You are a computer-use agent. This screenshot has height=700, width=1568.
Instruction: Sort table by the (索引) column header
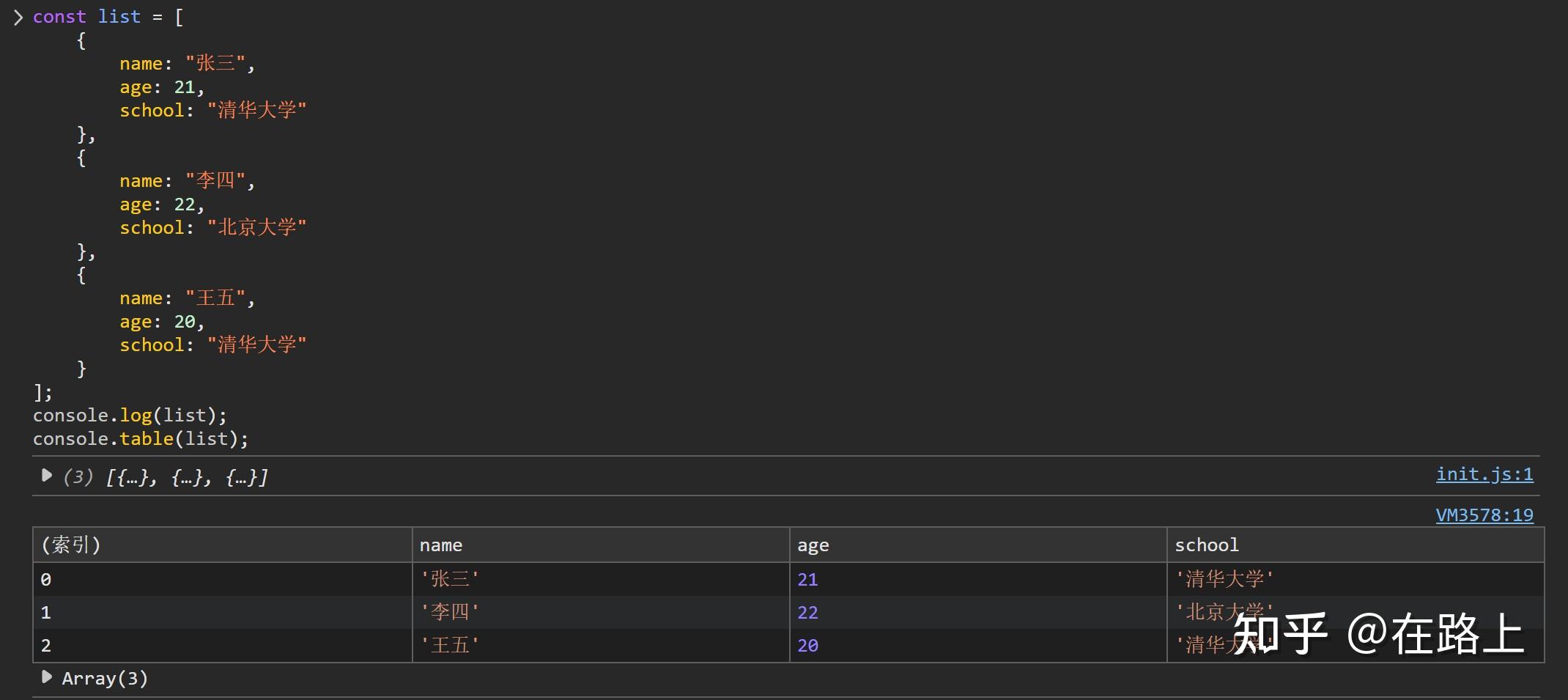pos(223,545)
